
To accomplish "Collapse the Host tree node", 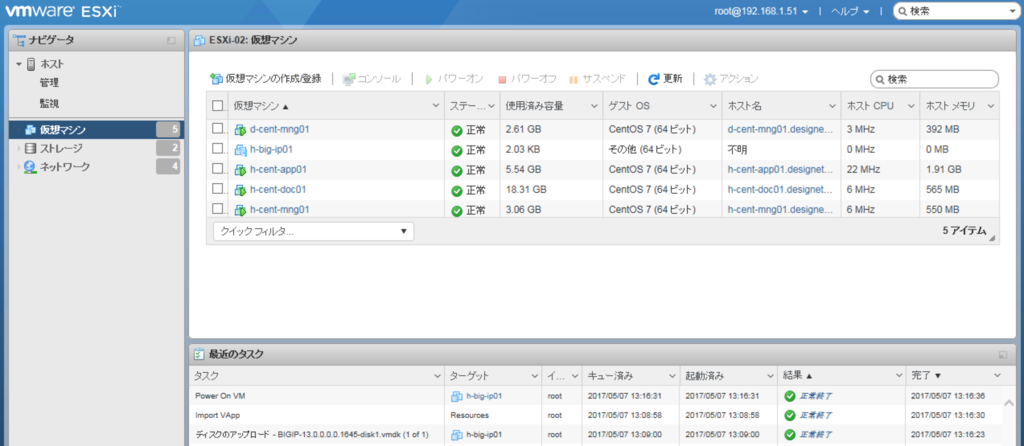I will click(19, 64).
